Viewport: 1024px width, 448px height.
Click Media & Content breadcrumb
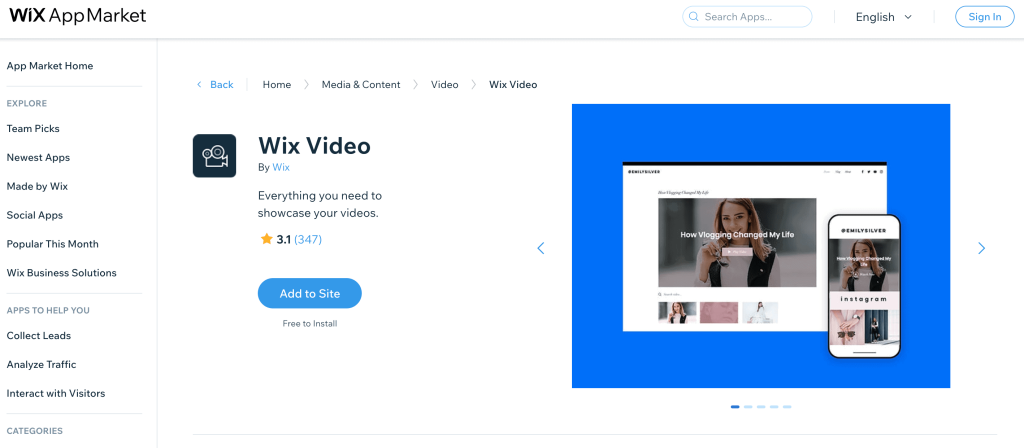tap(361, 85)
